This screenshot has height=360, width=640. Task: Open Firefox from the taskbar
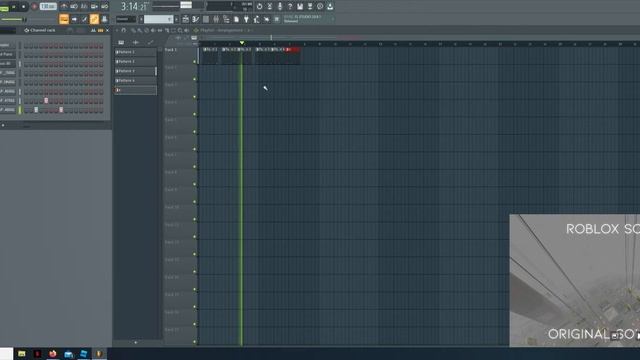[53, 353]
